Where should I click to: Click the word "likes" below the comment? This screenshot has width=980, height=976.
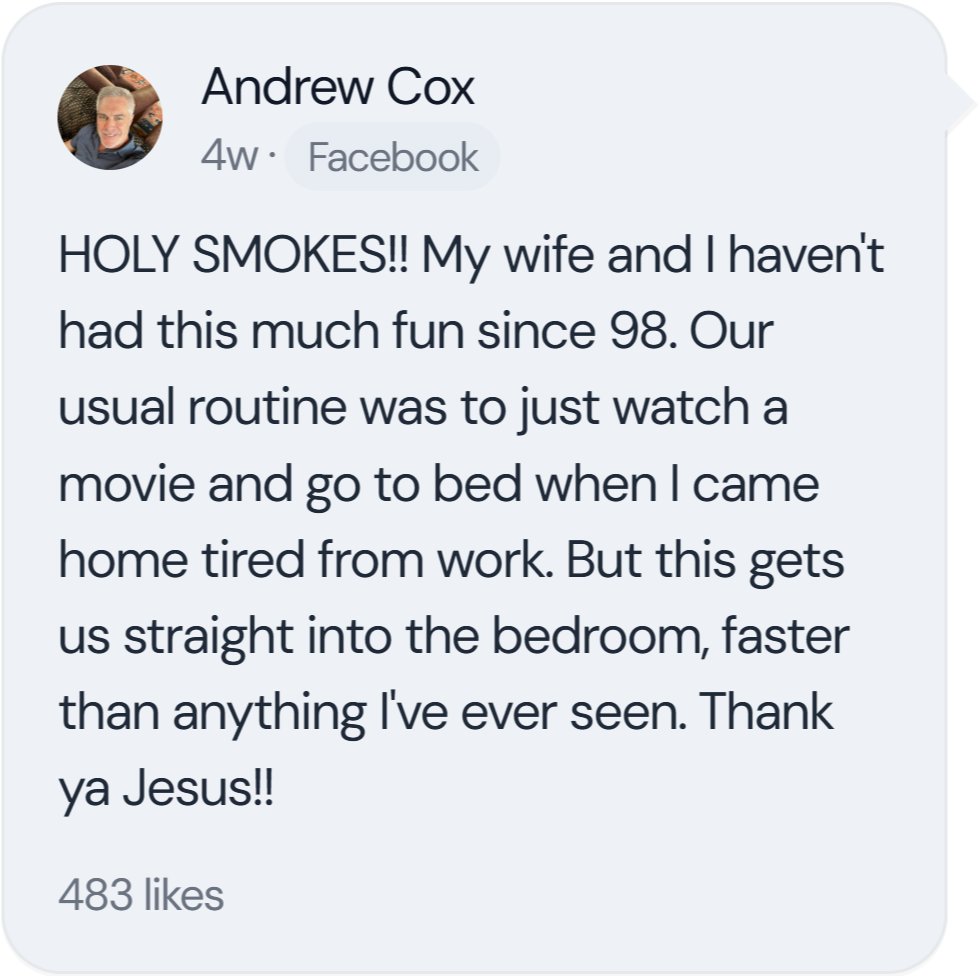click(x=183, y=895)
